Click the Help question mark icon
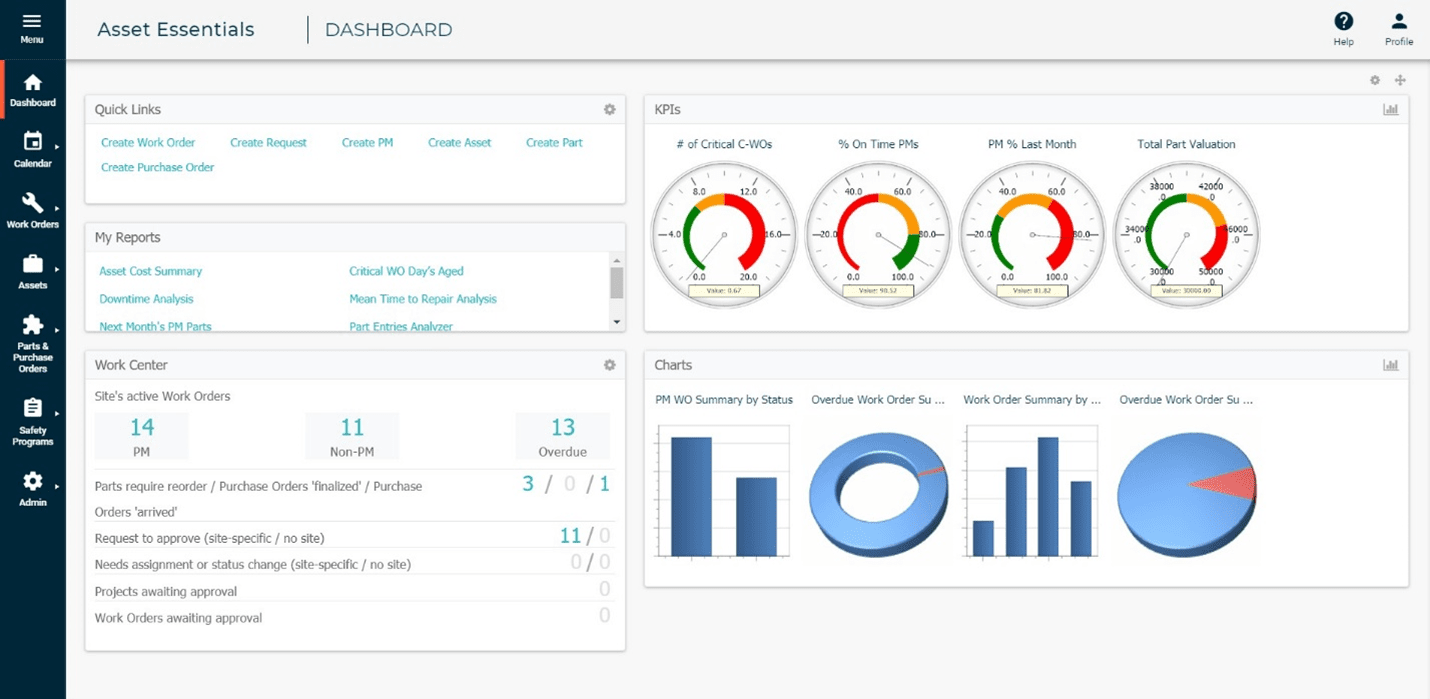The image size is (1430, 699). coord(1343,22)
